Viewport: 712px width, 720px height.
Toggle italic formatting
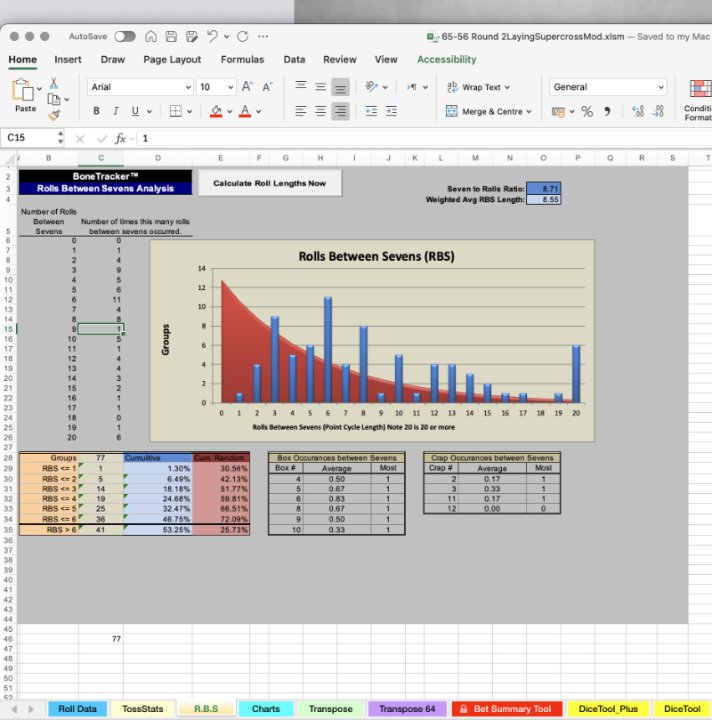point(116,111)
